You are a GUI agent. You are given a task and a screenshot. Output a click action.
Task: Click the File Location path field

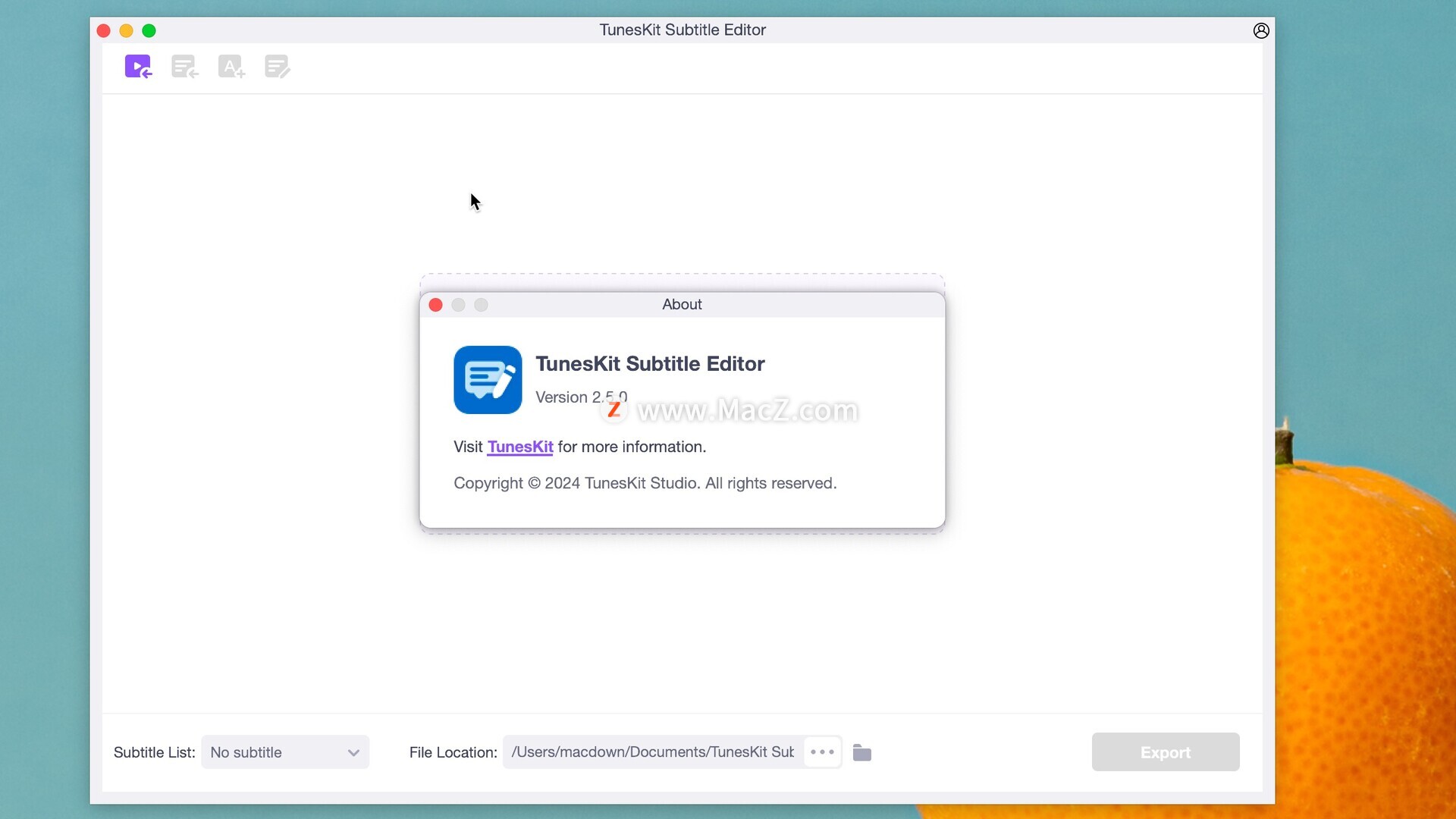(x=653, y=752)
